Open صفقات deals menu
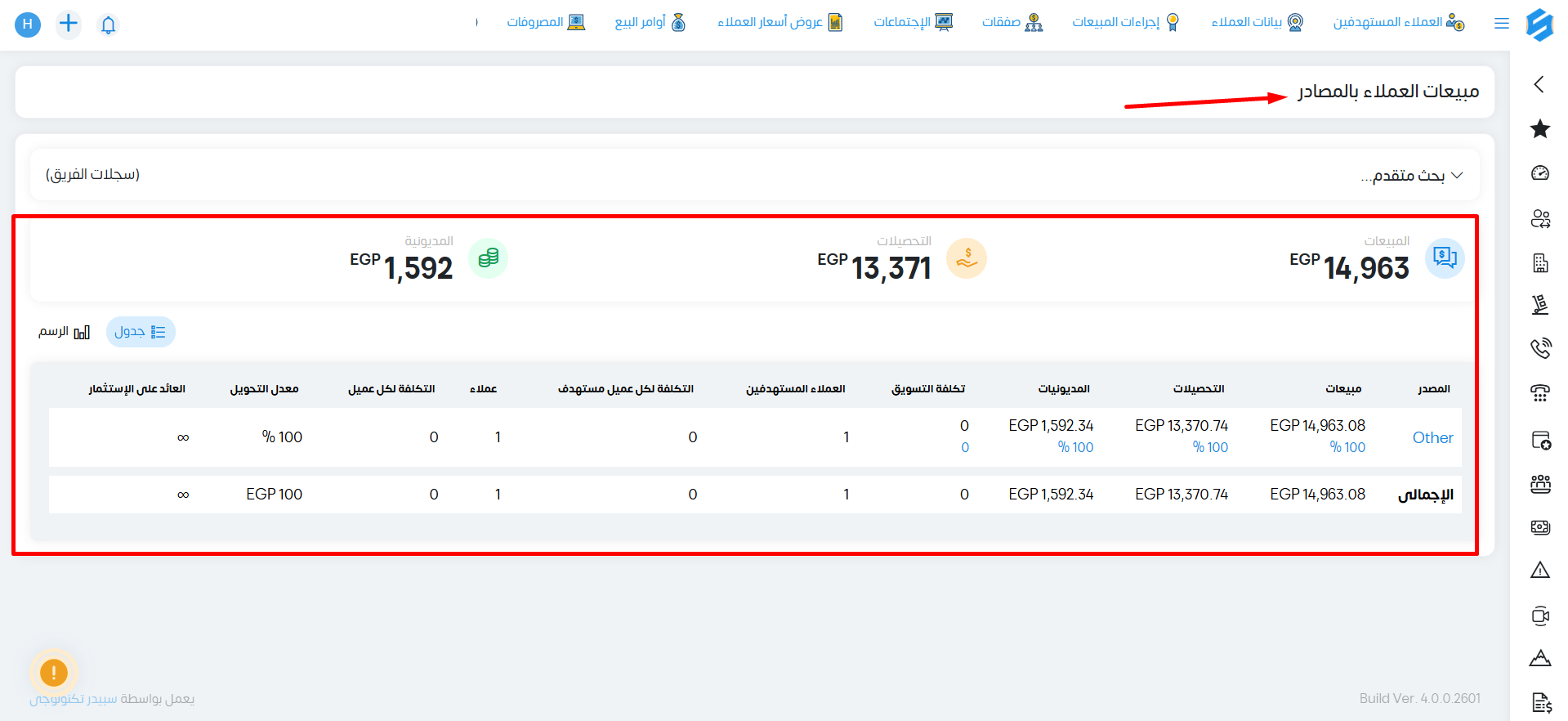 pyautogui.click(x=1012, y=22)
